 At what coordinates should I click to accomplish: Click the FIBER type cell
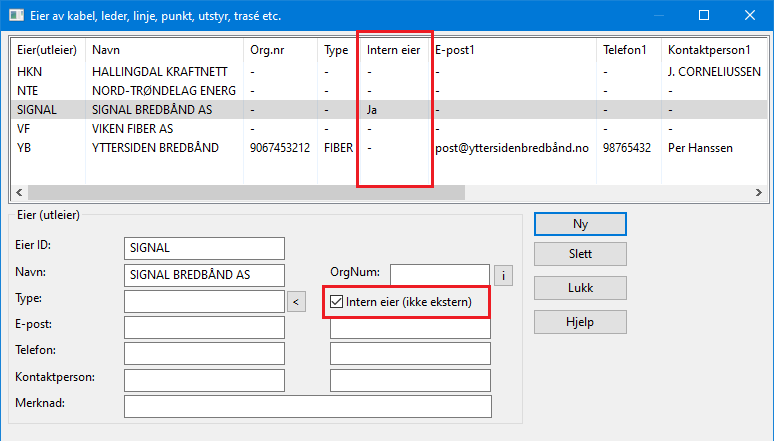(339, 148)
